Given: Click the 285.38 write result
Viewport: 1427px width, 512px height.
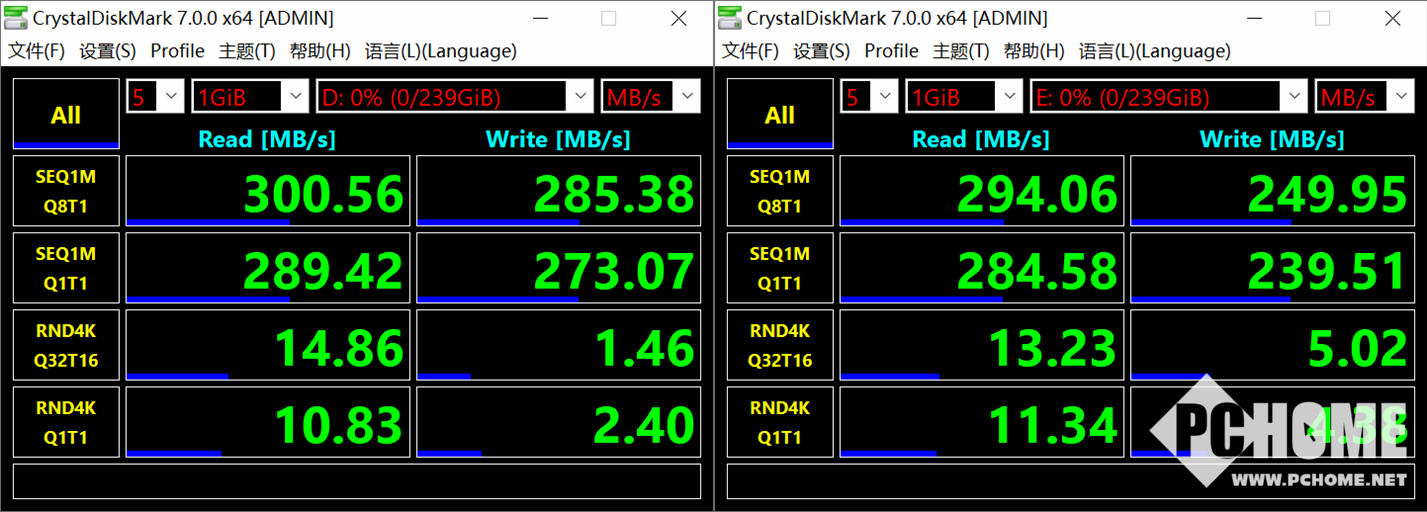Looking at the screenshot, I should [559, 190].
